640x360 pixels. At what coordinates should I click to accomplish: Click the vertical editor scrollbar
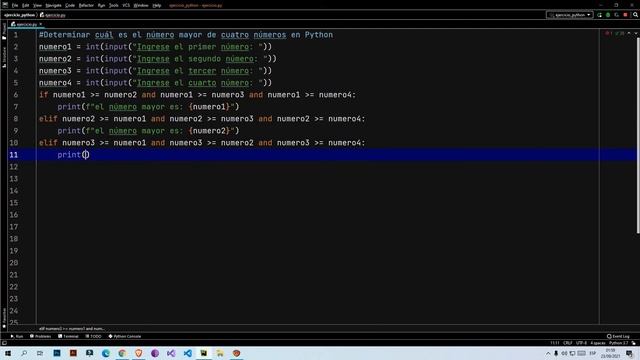(638, 135)
